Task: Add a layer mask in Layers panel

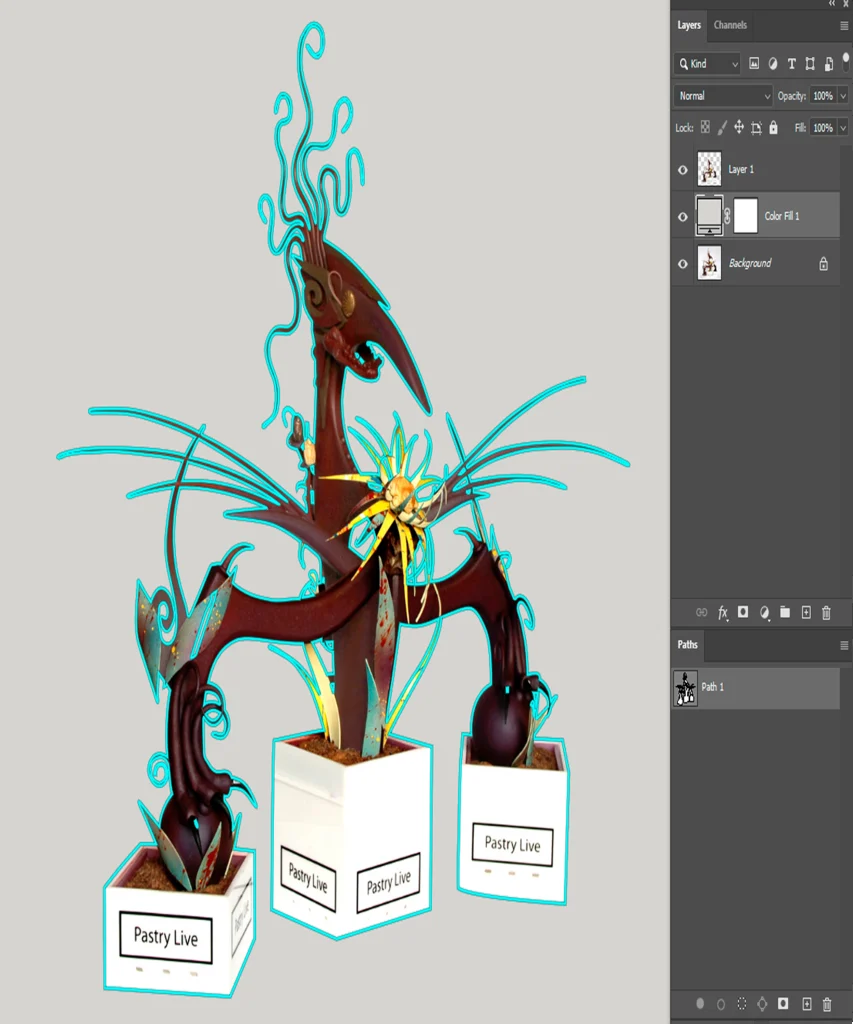Action: (x=743, y=613)
